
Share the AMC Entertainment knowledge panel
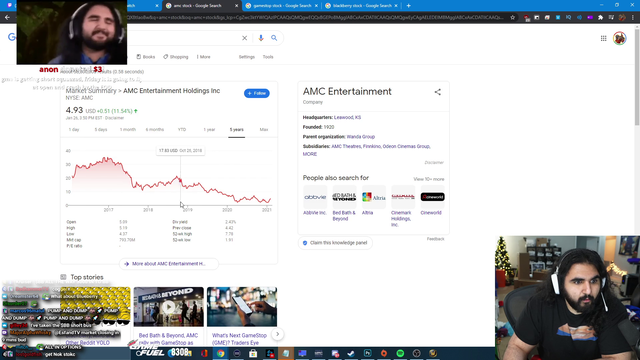click(438, 92)
